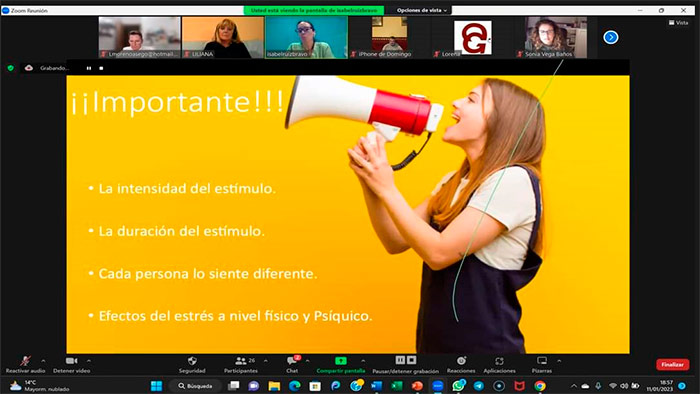700x394 pixels.
Task: Select the Lmorenoasego participant video thumbnail
Action: 140,37
